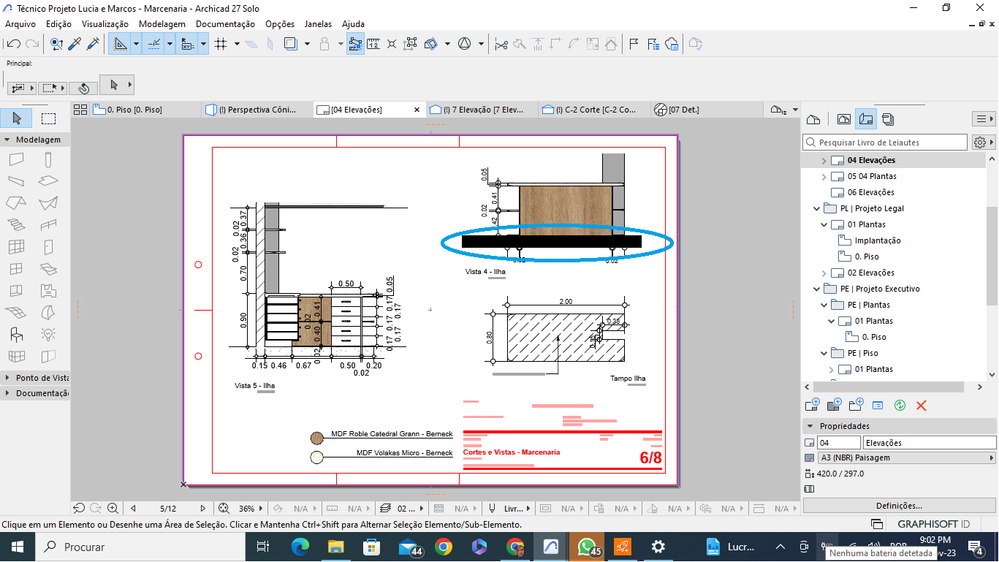
Task: Toggle Snap Guides button in toolbar
Action: 154,44
